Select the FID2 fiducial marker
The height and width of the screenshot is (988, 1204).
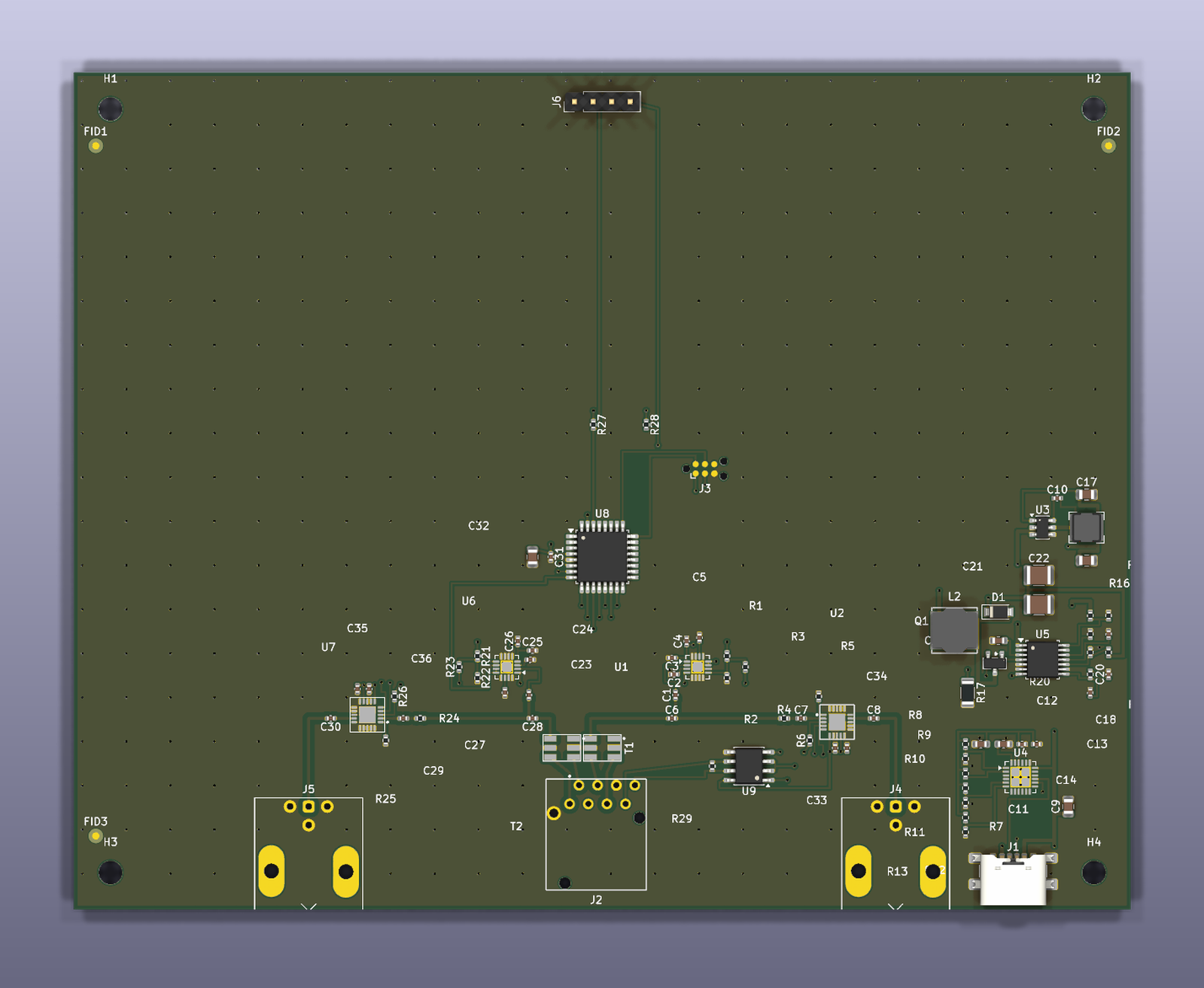tap(1108, 146)
